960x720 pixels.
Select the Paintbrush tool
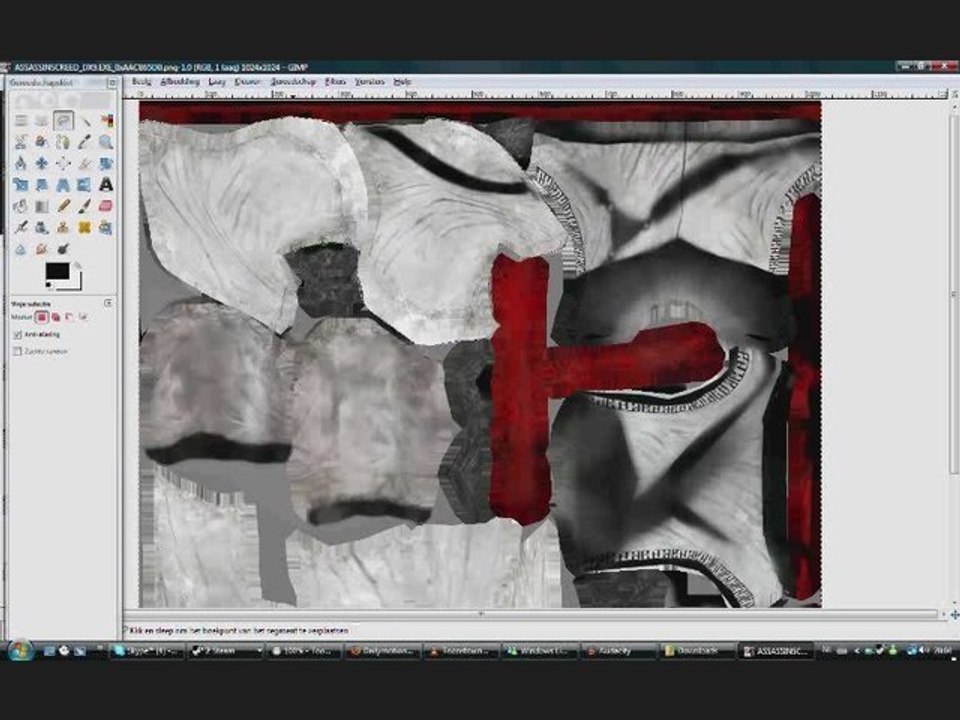pyautogui.click(x=84, y=206)
